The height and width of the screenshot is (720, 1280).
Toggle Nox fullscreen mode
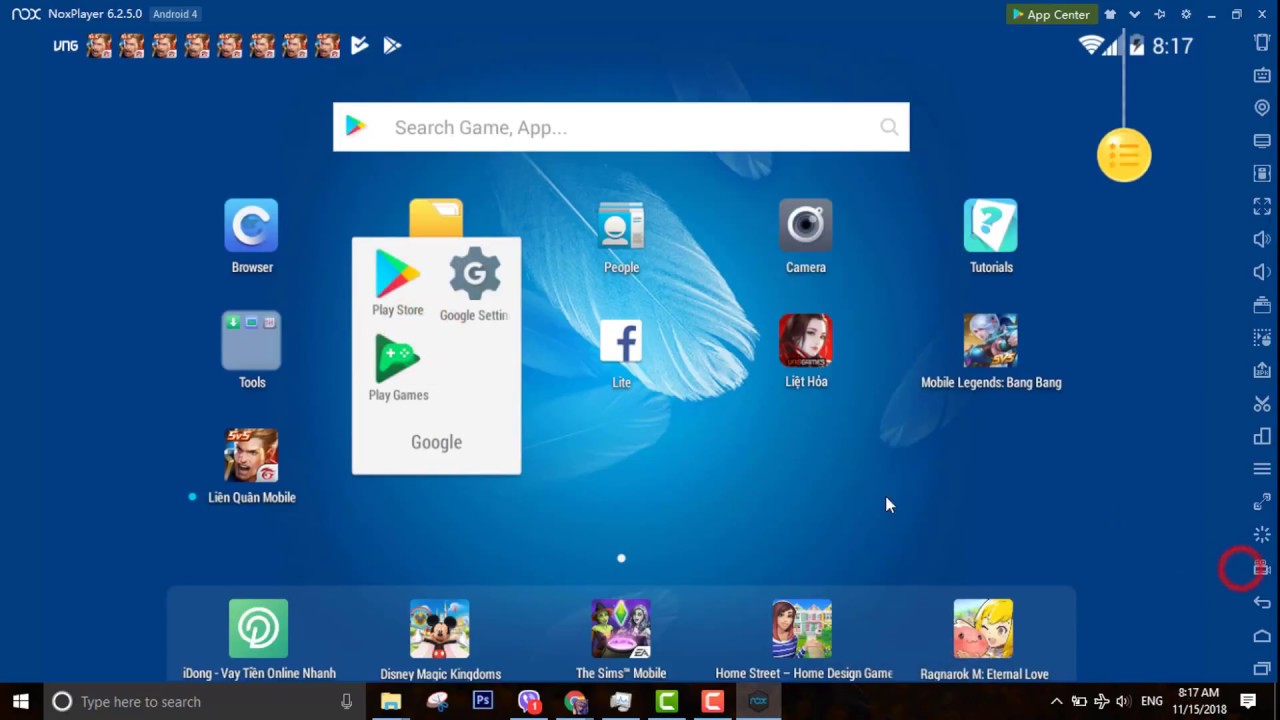(1262, 206)
